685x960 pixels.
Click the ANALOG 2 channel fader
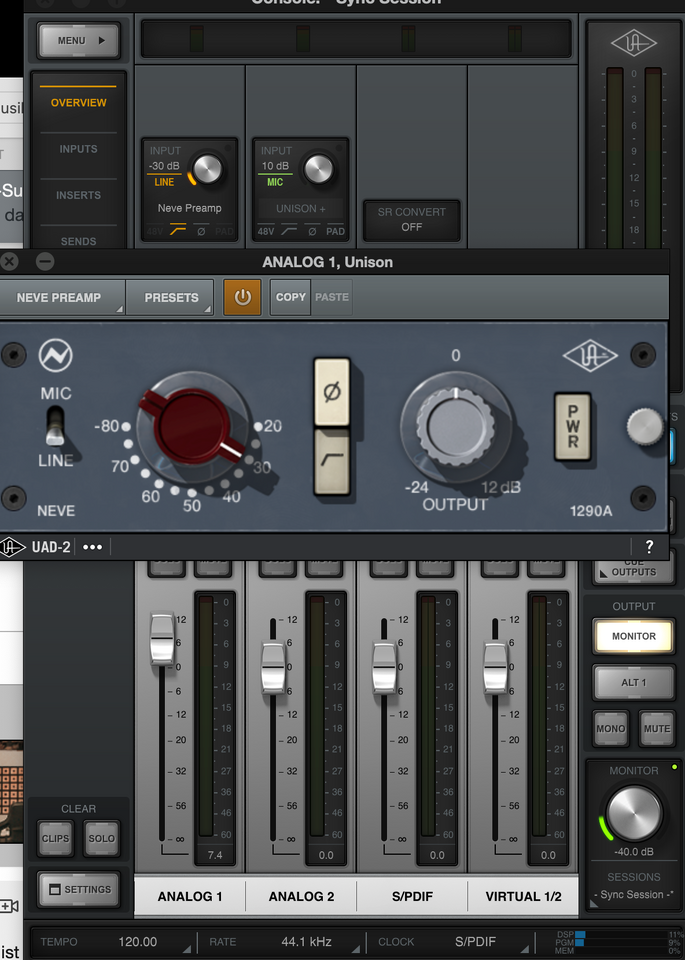[x=274, y=668]
